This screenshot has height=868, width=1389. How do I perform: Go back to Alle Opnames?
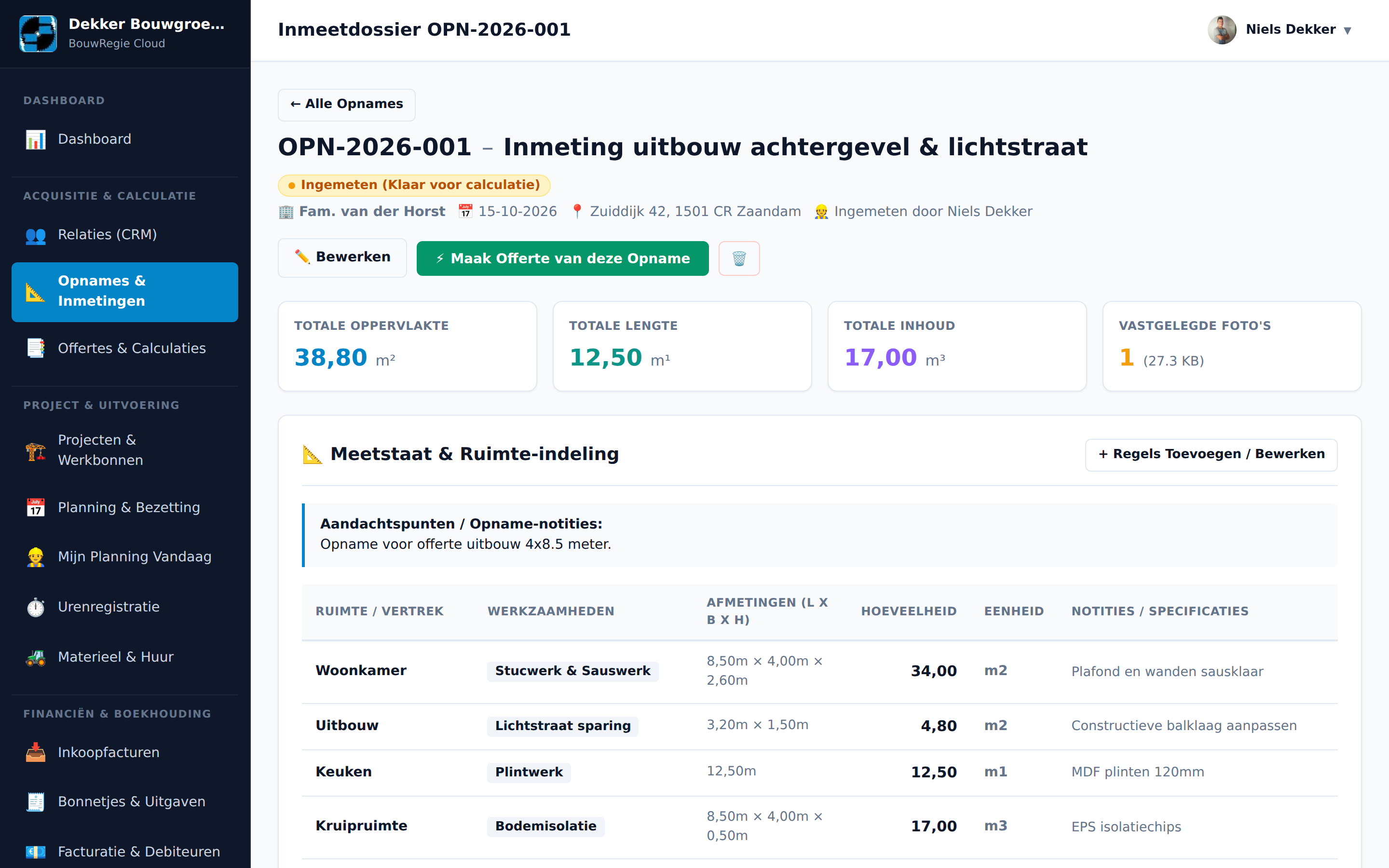point(347,105)
